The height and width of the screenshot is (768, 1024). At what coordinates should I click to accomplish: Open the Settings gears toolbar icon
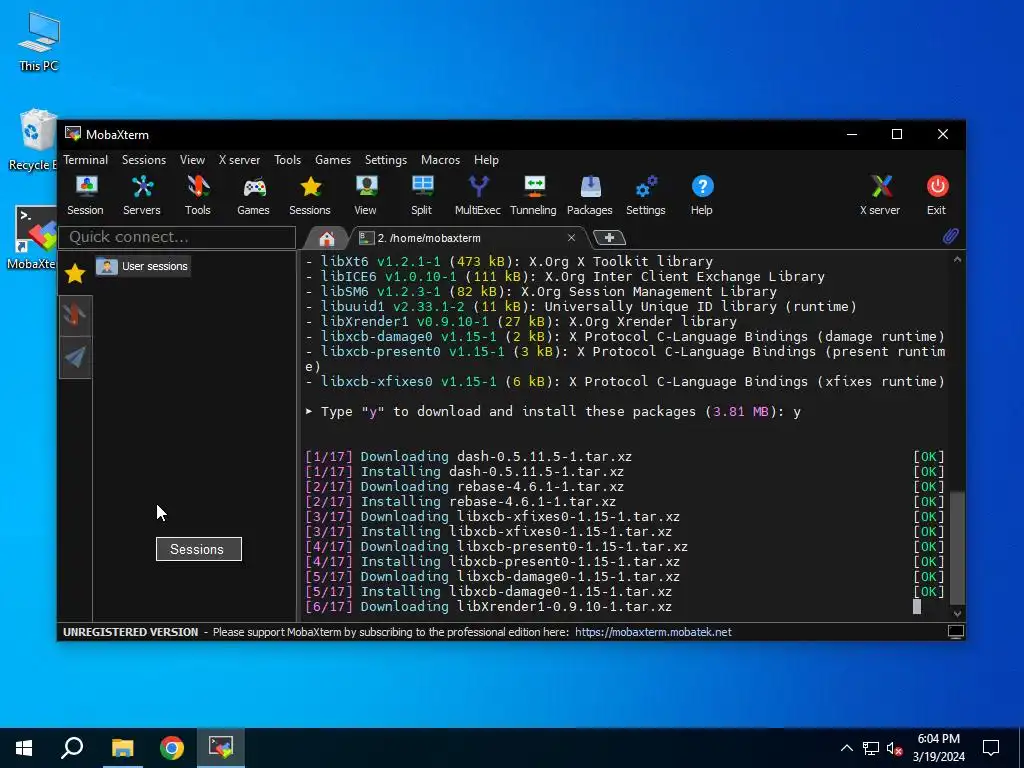[x=646, y=195]
